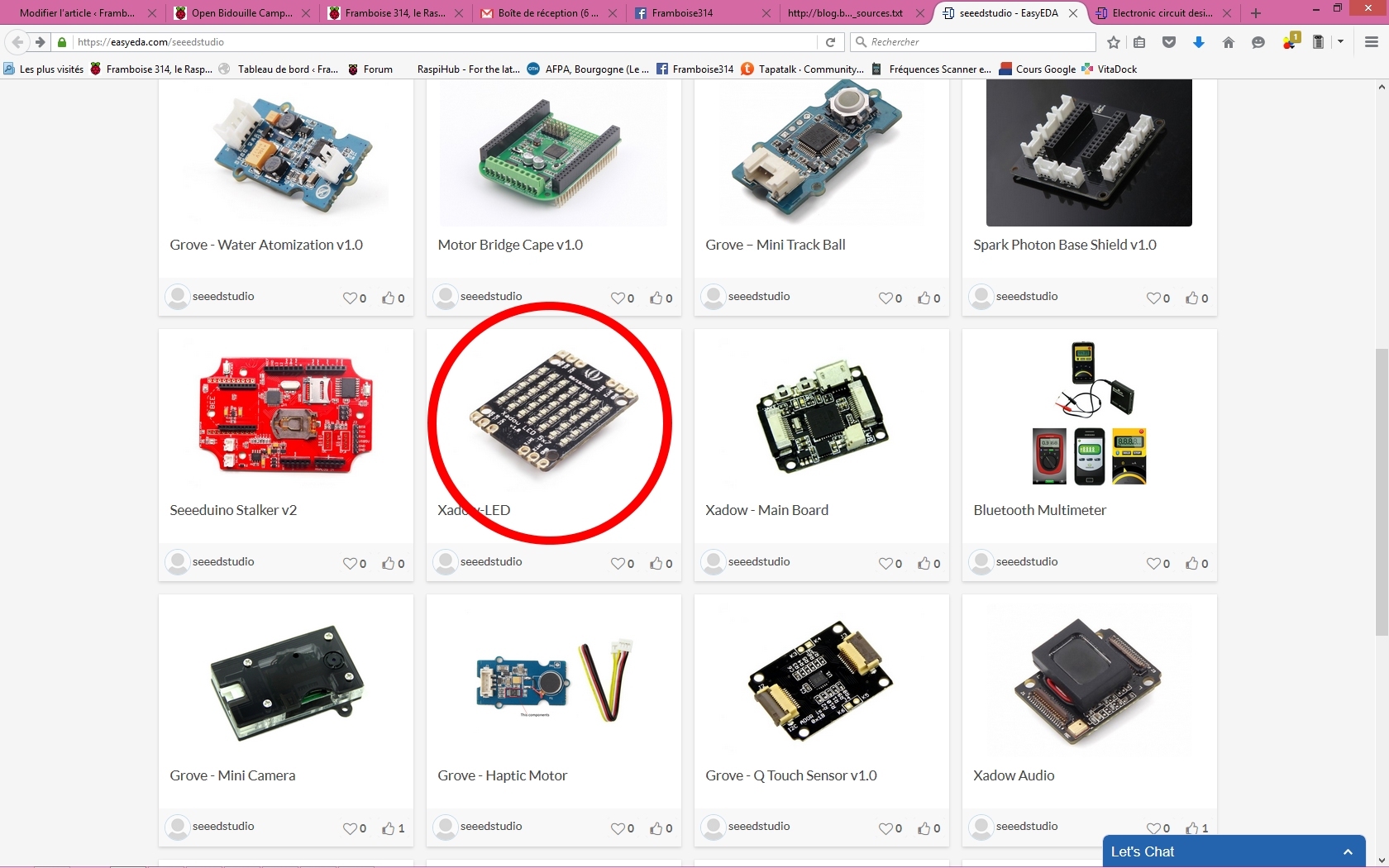This screenshot has width=1389, height=868.
Task: Click the heart icon on Grove - Water Atomization card
Action: [350, 298]
